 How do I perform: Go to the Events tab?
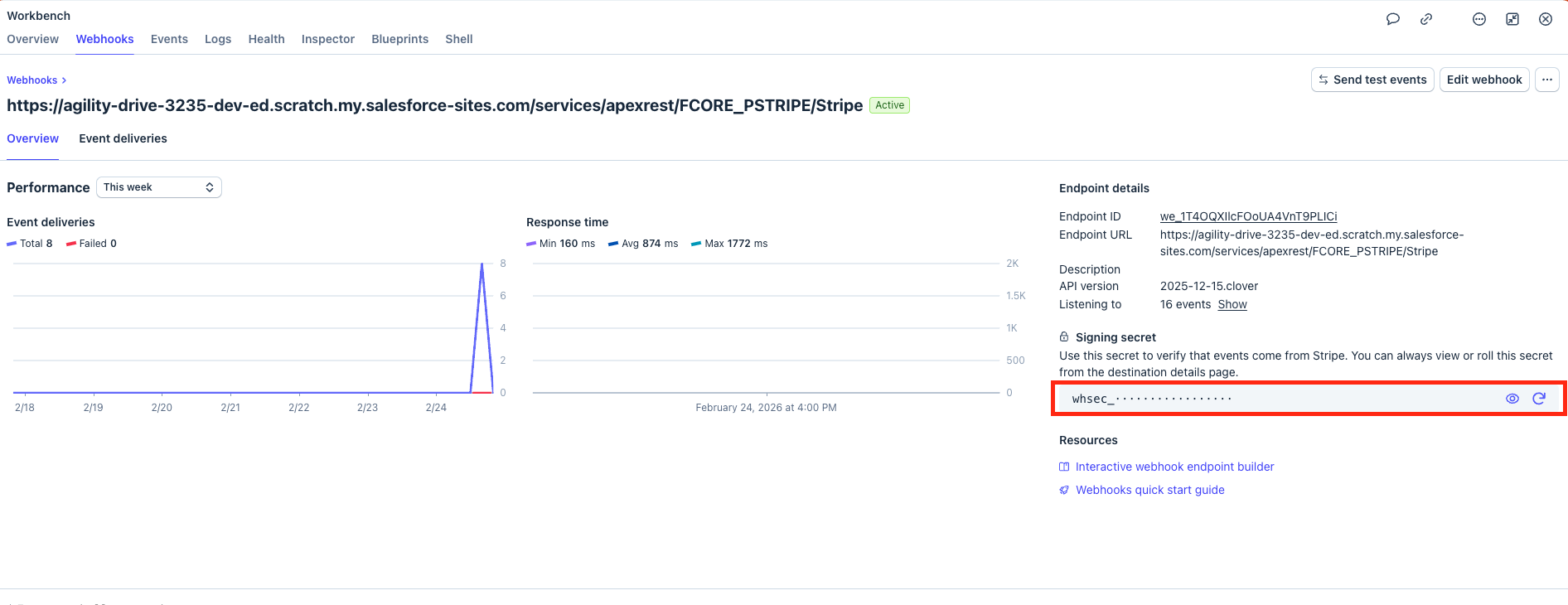tap(169, 39)
